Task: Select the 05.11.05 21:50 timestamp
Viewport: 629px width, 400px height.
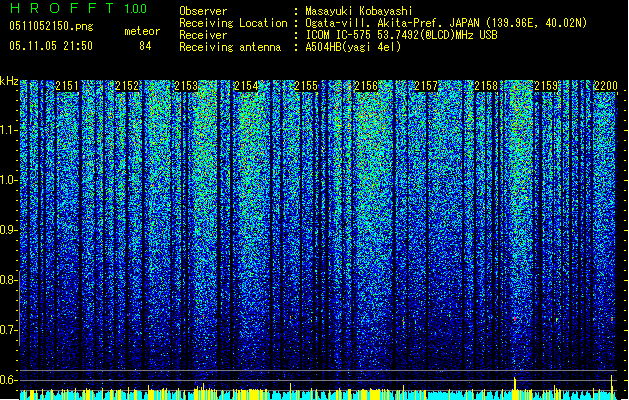Action: (51, 46)
